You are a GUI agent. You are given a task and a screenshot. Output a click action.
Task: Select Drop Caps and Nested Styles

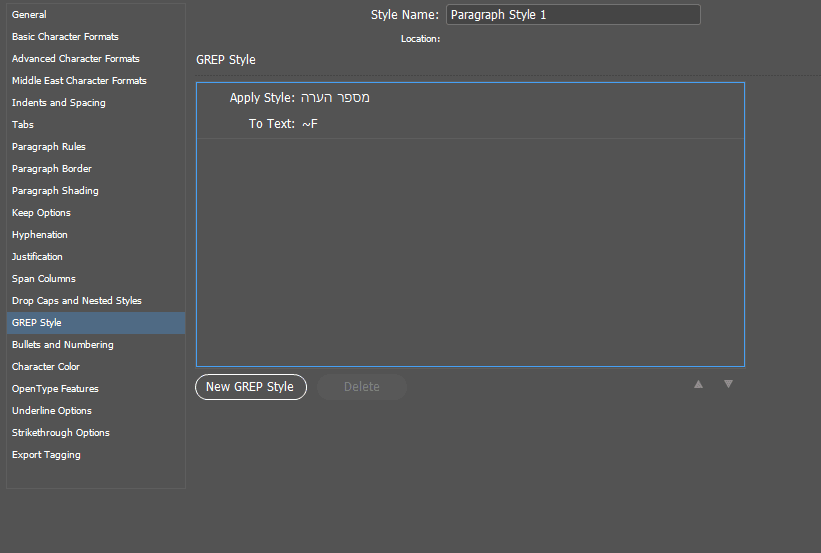click(77, 301)
